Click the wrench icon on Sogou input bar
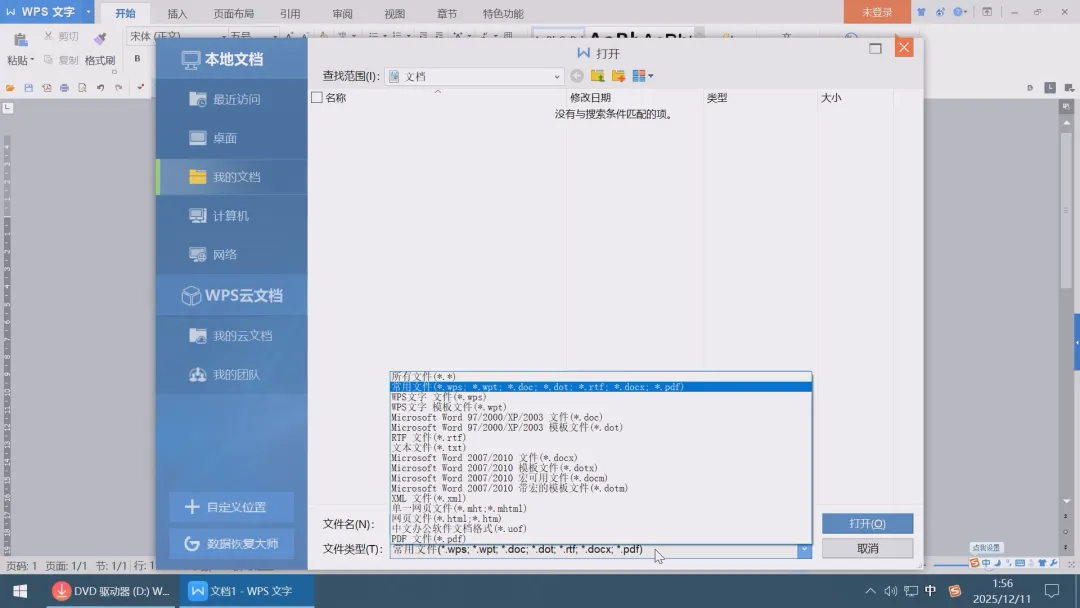The height and width of the screenshot is (608, 1080). tap(1053, 563)
